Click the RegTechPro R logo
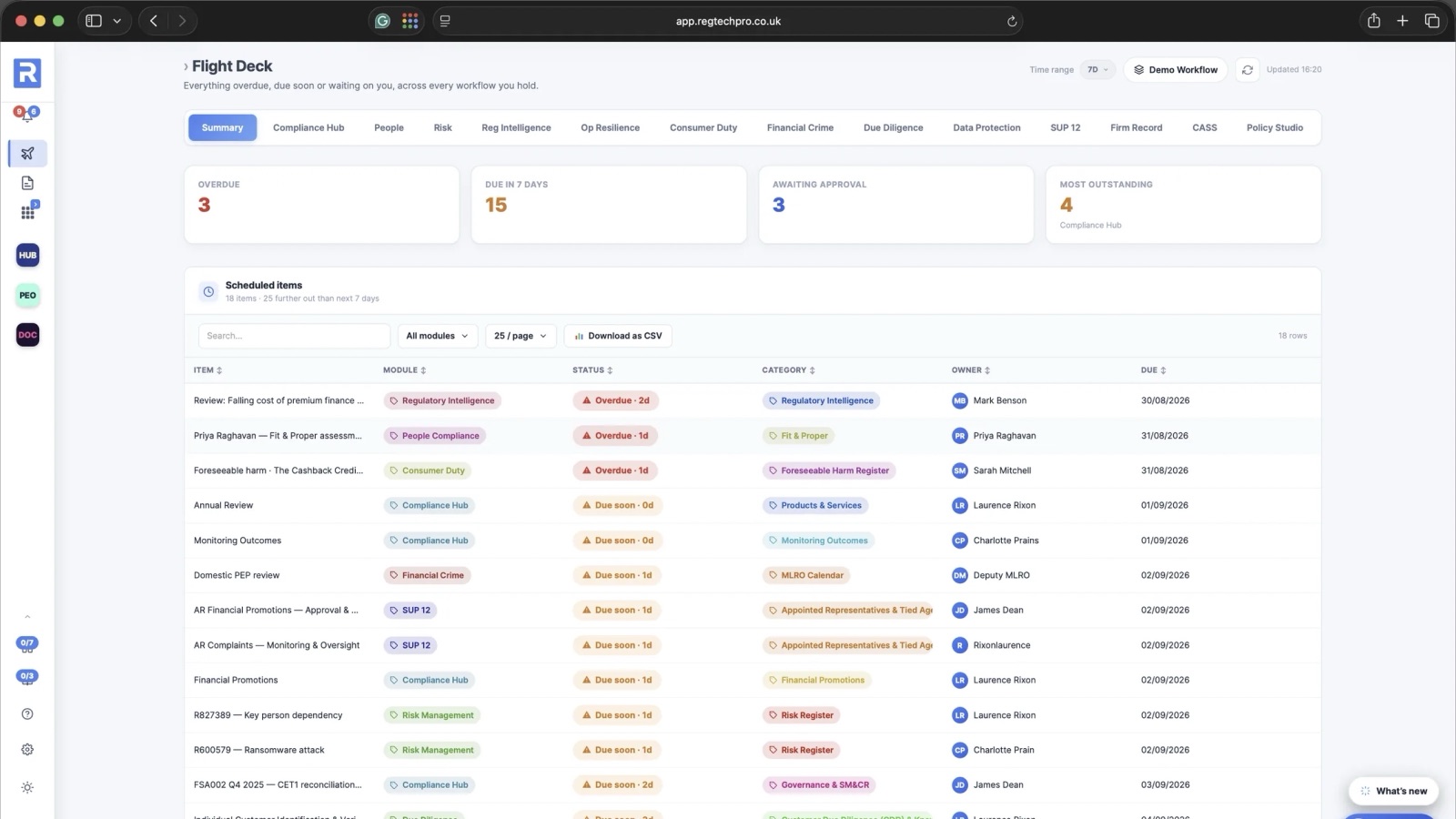The height and width of the screenshot is (819, 1456). 27,73
